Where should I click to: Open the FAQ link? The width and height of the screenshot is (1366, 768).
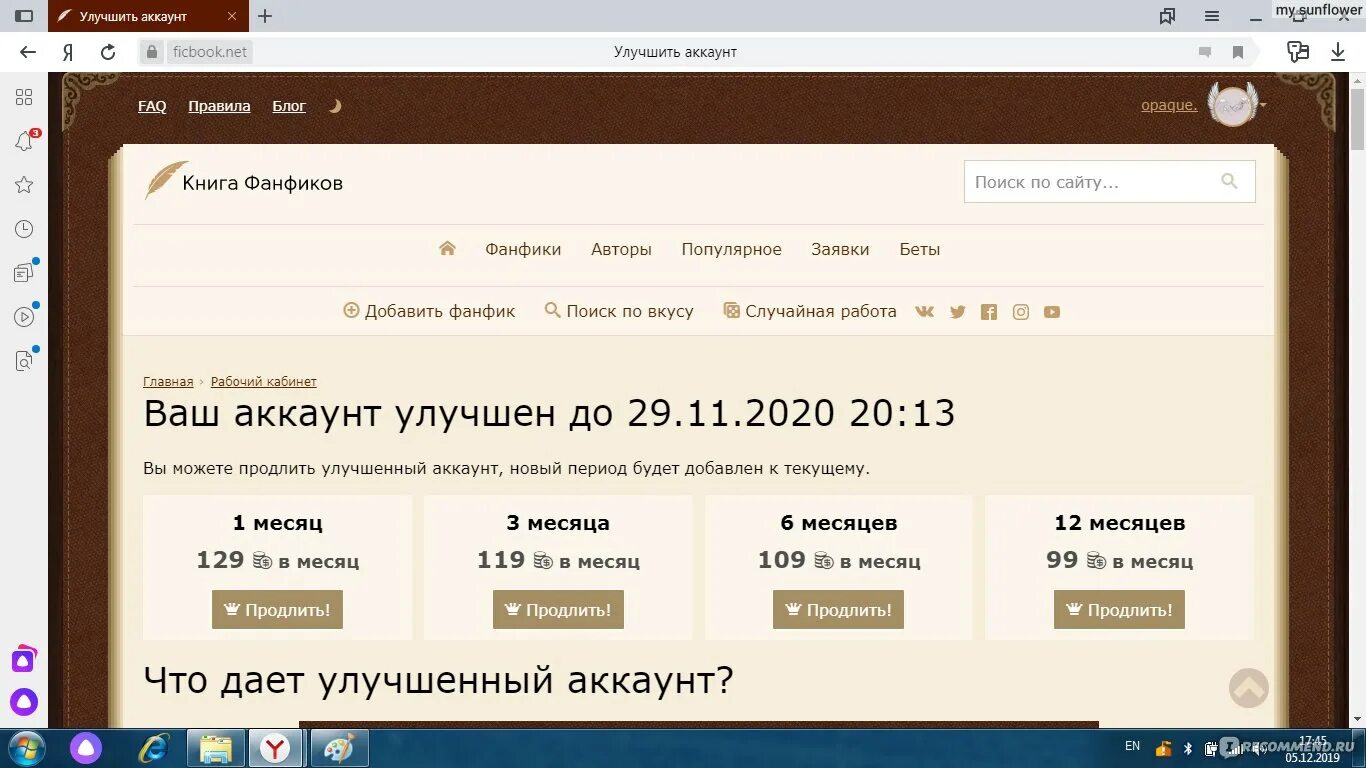pyautogui.click(x=152, y=106)
